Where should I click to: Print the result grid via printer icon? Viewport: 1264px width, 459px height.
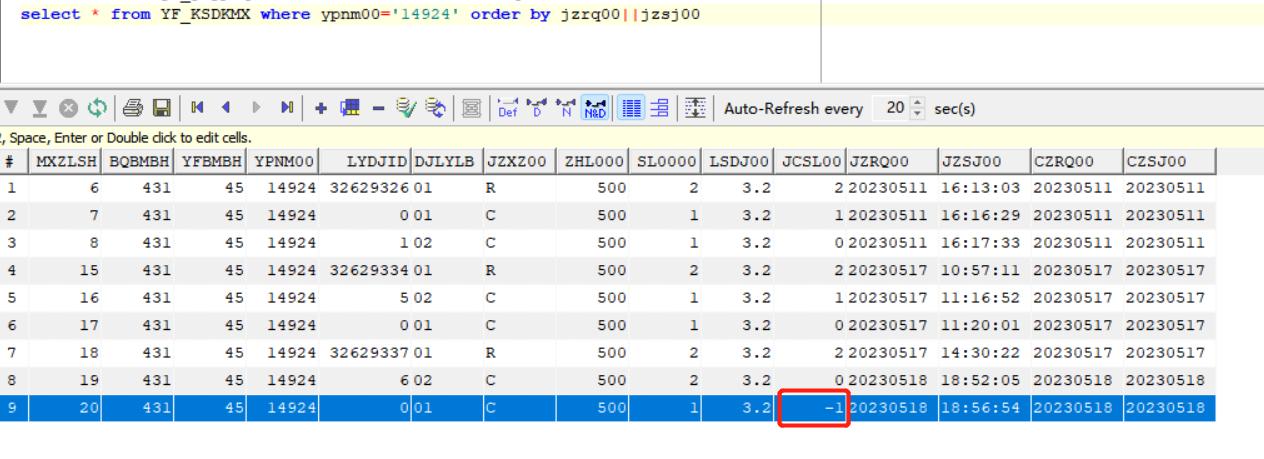(x=134, y=107)
